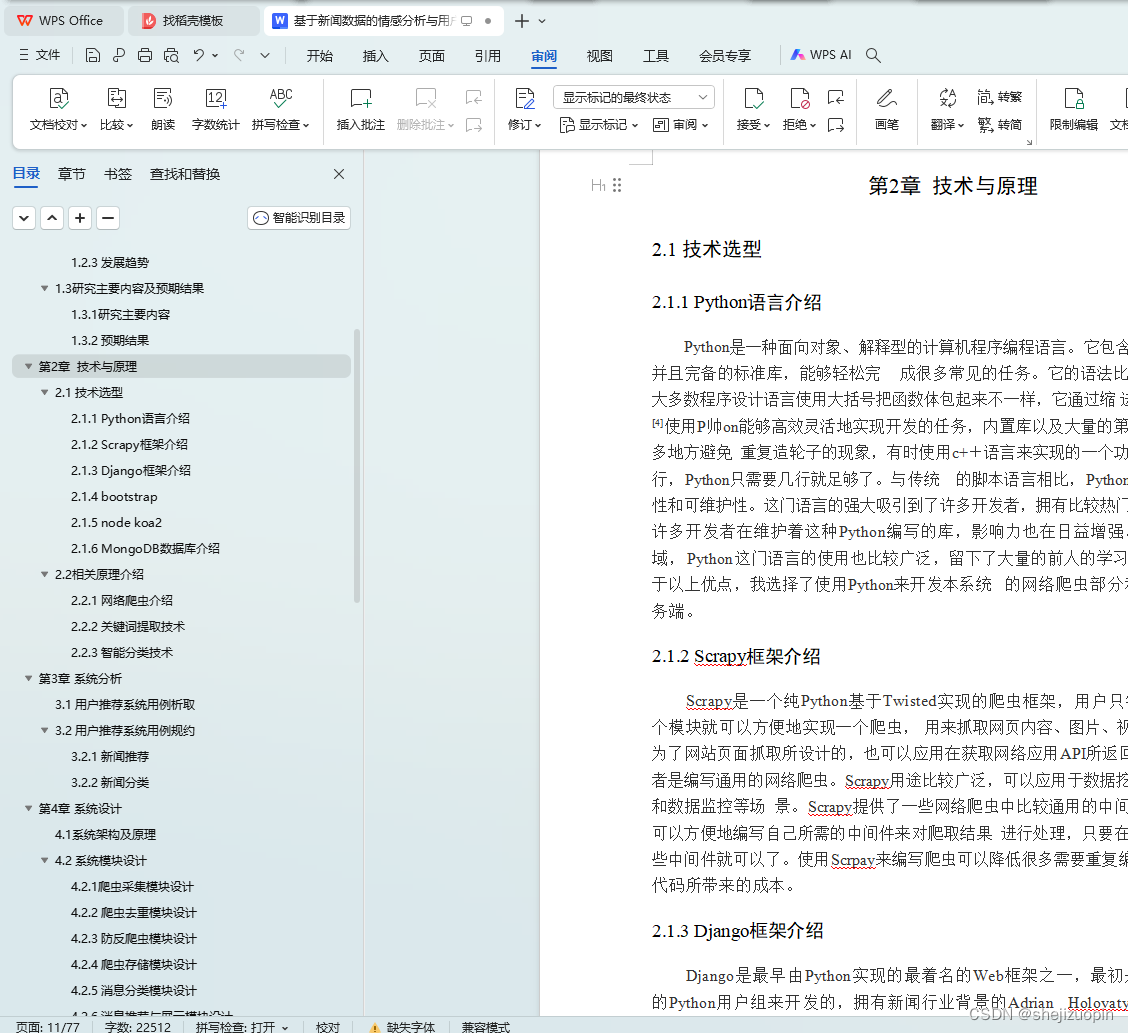Switch to 找稻壳模板 window tab
The width and height of the screenshot is (1128, 1033).
[x=193, y=21]
